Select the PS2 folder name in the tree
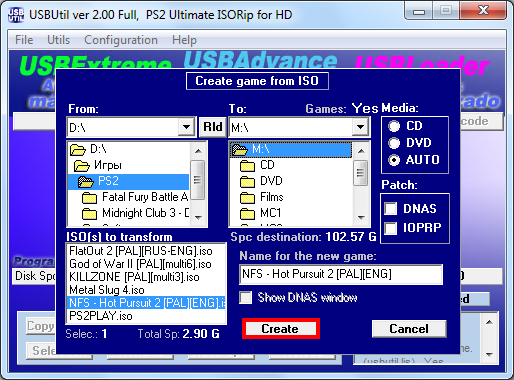Image resolution: width=514 pixels, height=380 pixels. point(108,181)
